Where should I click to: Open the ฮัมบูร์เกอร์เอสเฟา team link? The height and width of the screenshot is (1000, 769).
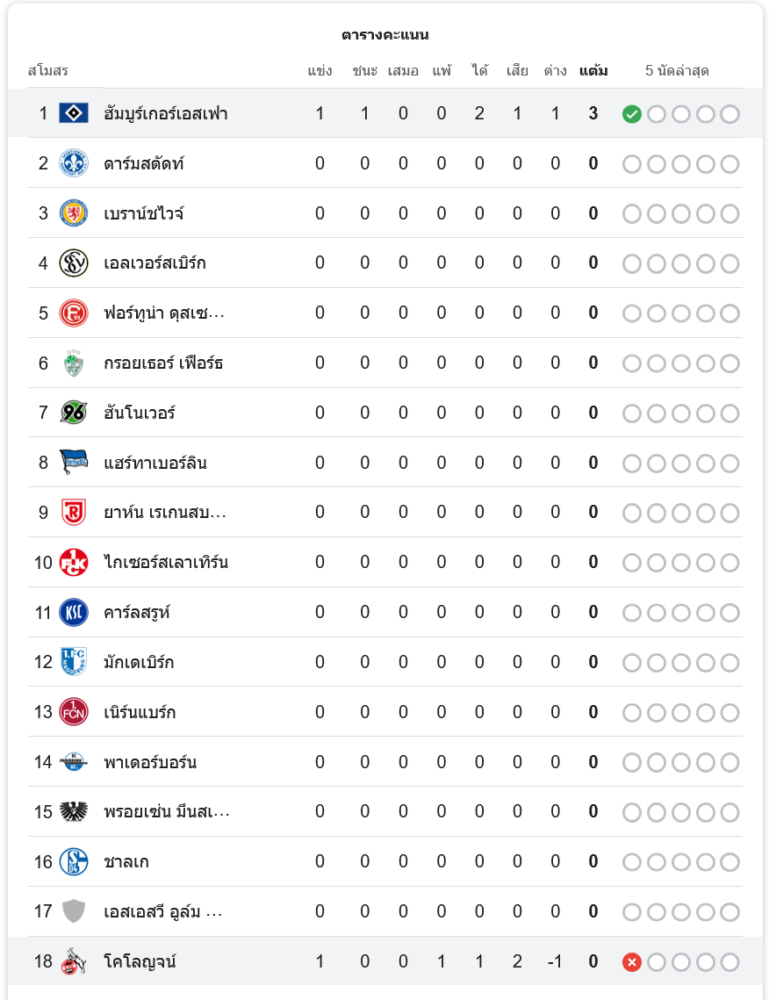(x=166, y=114)
